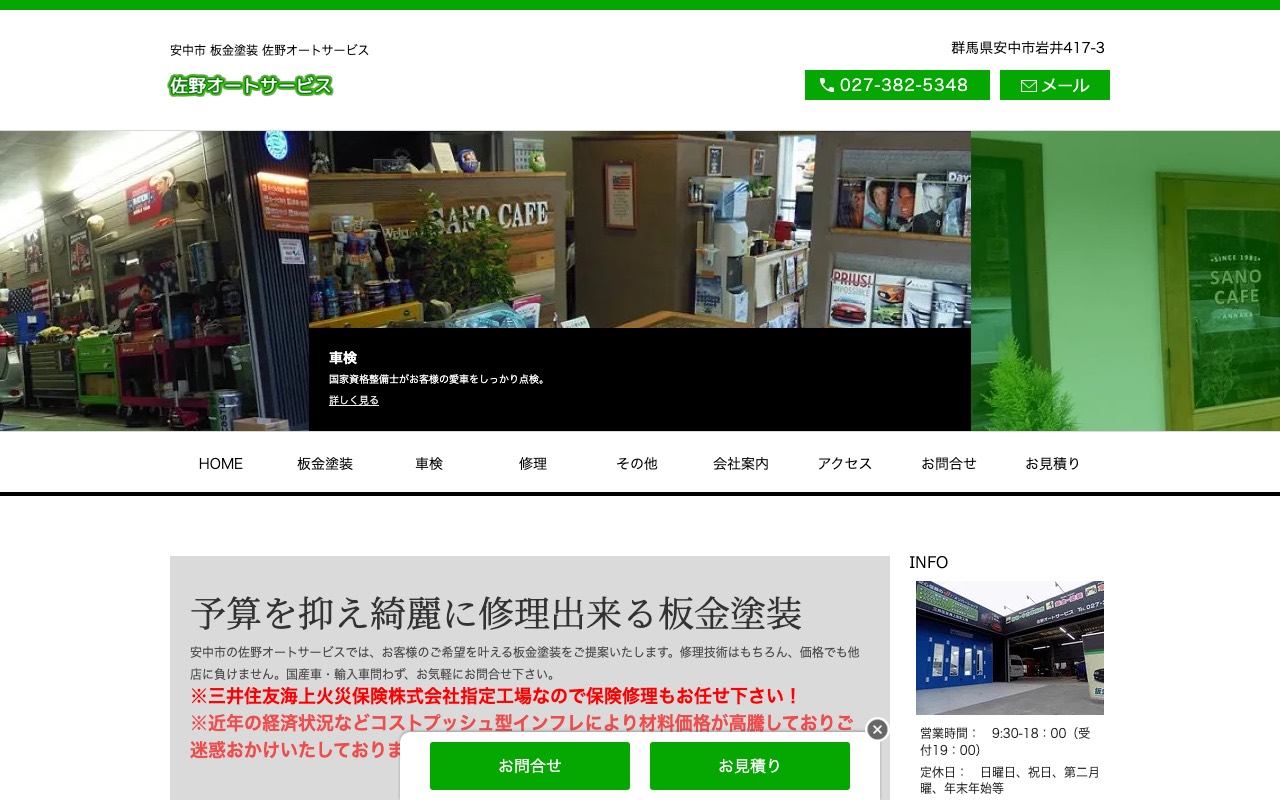Go to HOME menu item
1280x800 pixels.
pyautogui.click(x=221, y=464)
